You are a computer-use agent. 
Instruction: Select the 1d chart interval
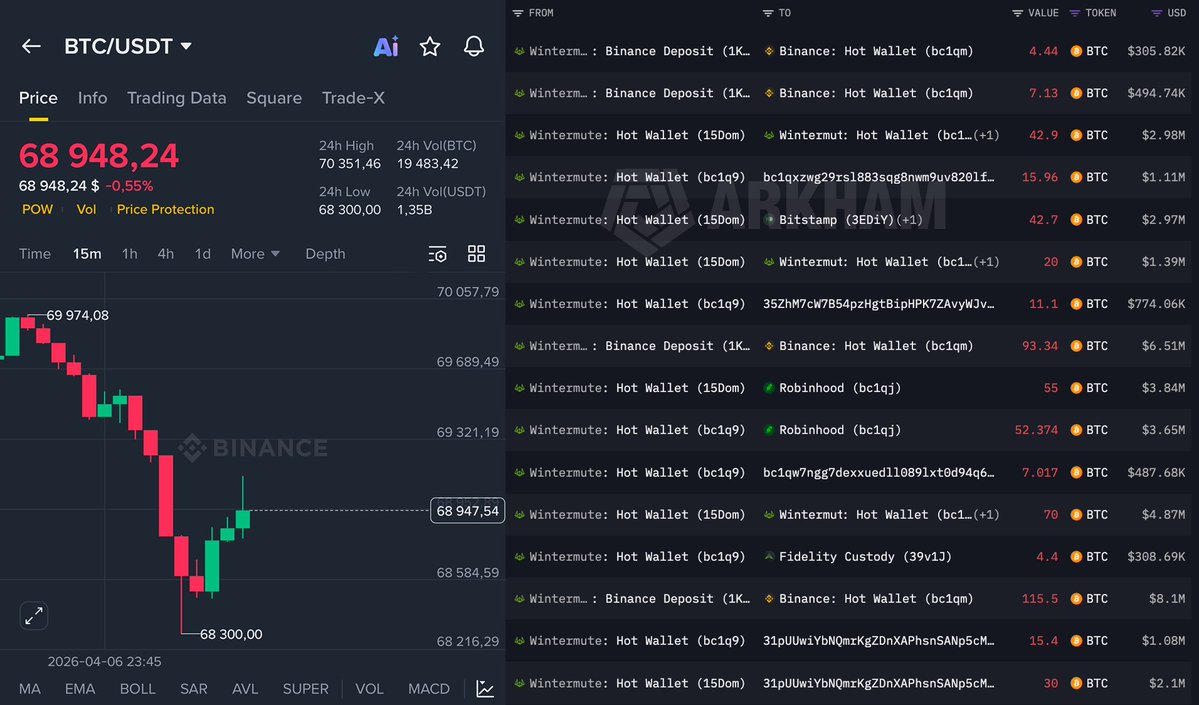pos(203,254)
